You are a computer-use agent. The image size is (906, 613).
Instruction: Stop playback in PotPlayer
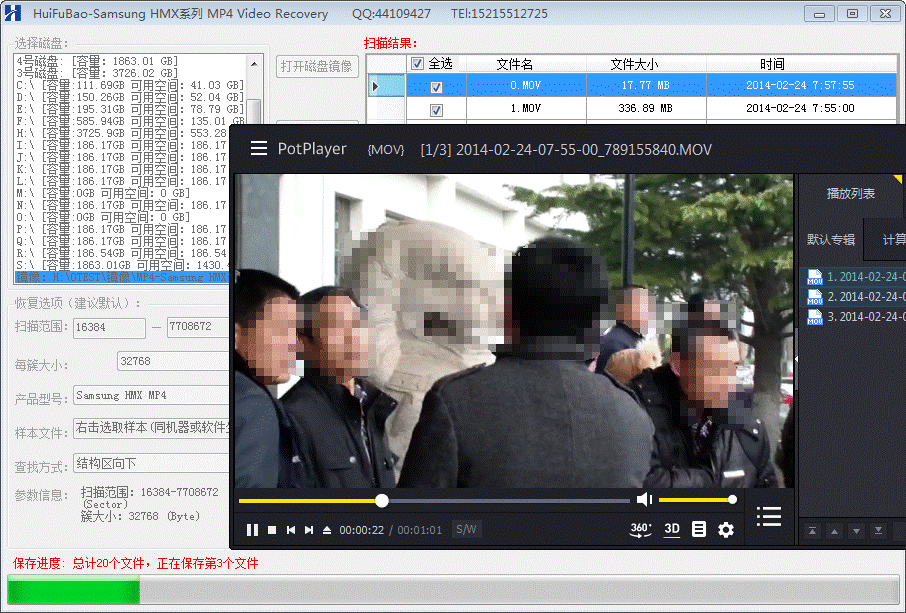[x=272, y=530]
